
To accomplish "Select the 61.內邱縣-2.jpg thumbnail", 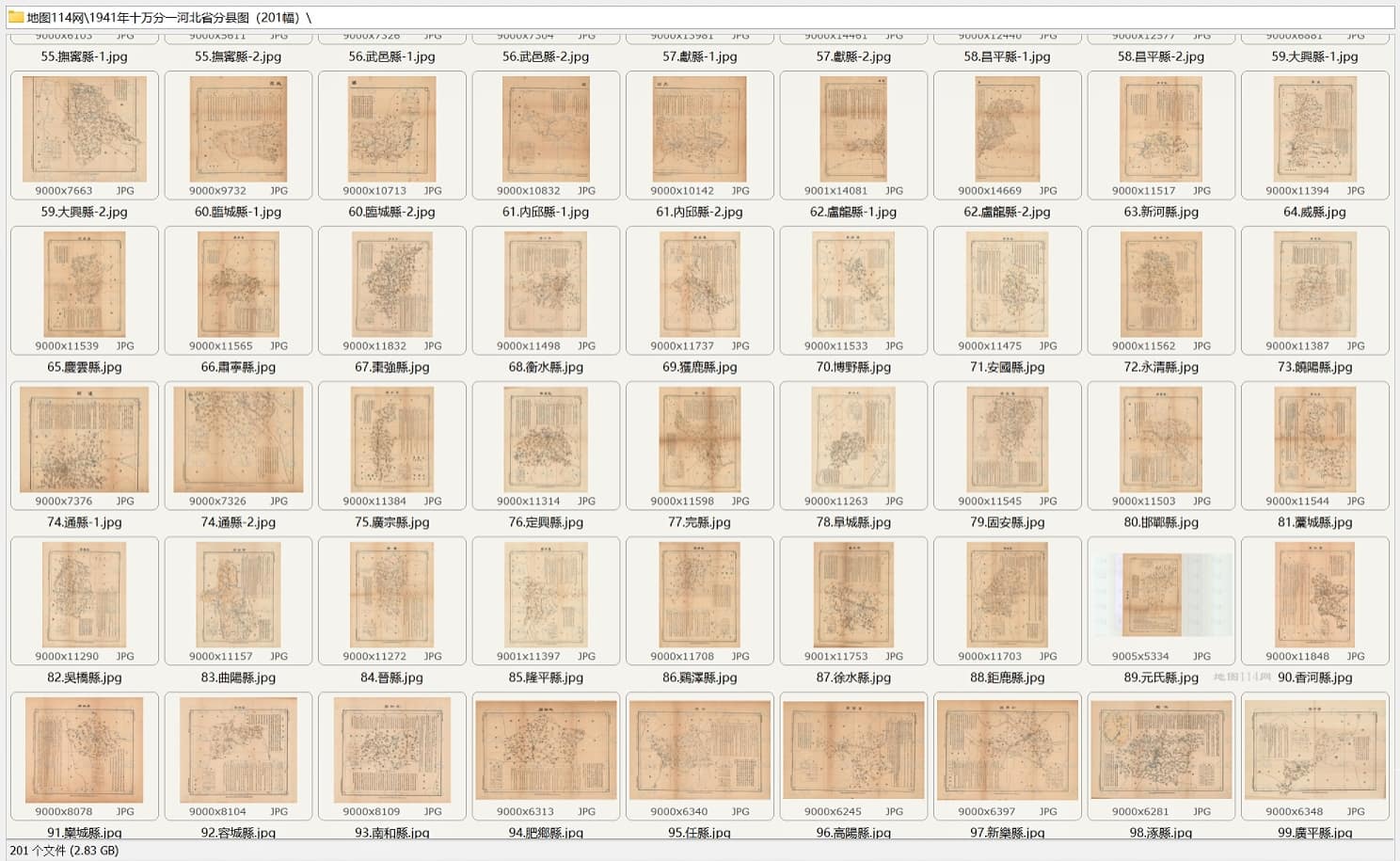I will click(700, 130).
